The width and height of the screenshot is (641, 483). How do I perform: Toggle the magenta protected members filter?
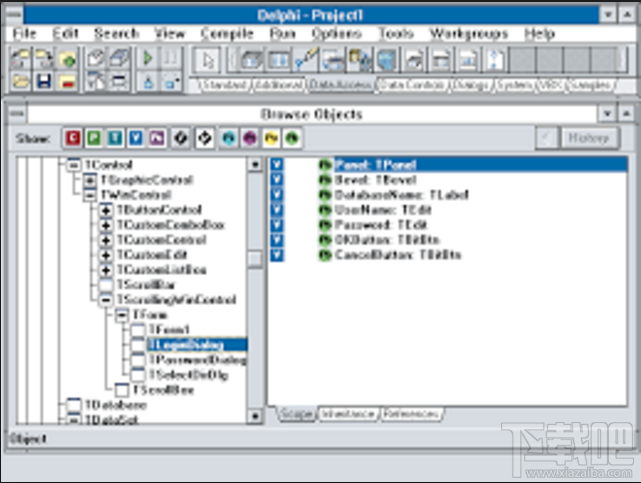pos(250,138)
